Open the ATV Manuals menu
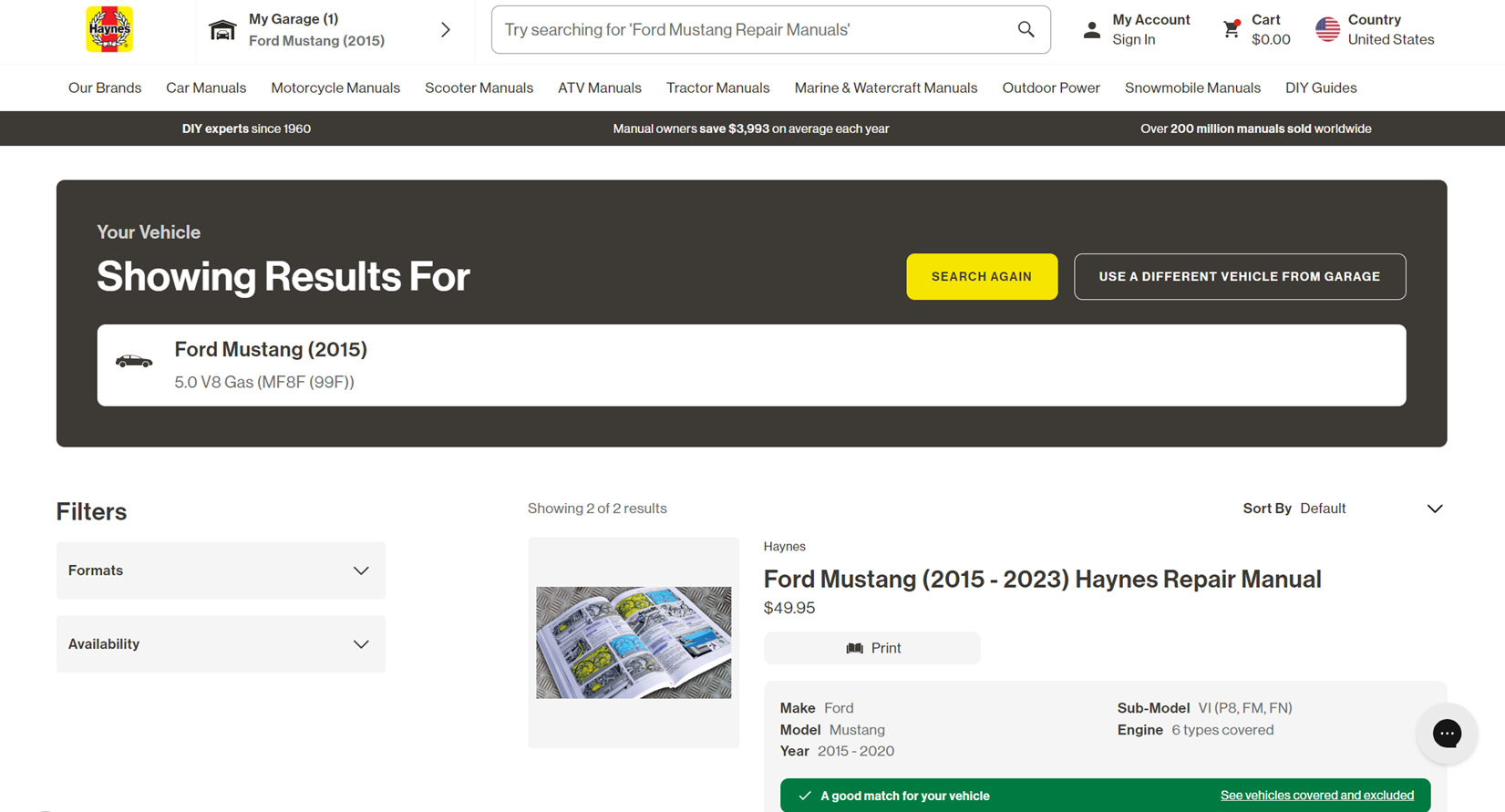The image size is (1505, 812). [x=600, y=88]
